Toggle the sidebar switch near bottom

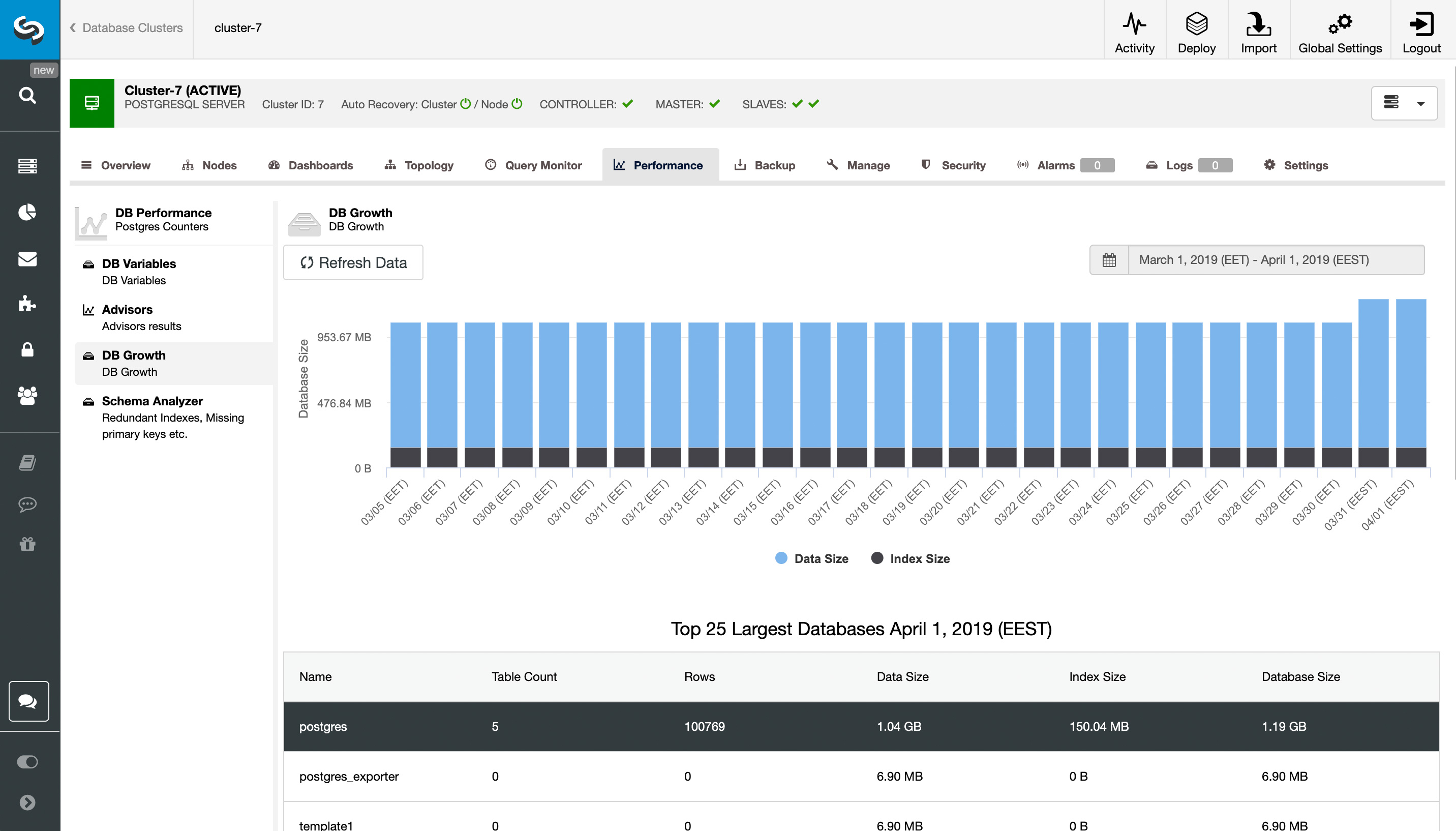click(27, 761)
